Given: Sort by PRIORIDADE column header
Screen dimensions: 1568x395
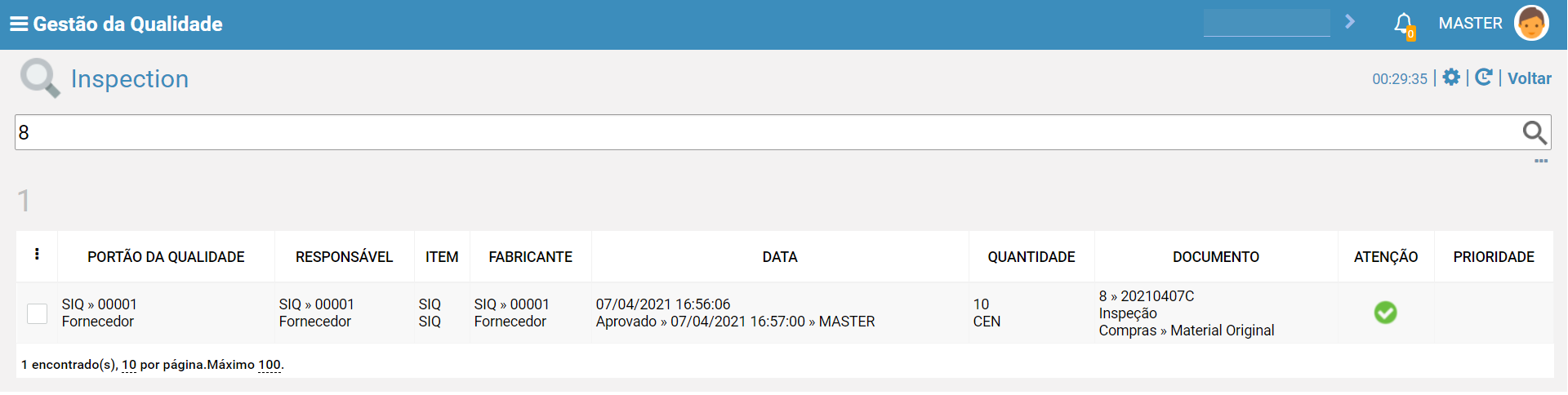Looking at the screenshot, I should (x=1494, y=257).
